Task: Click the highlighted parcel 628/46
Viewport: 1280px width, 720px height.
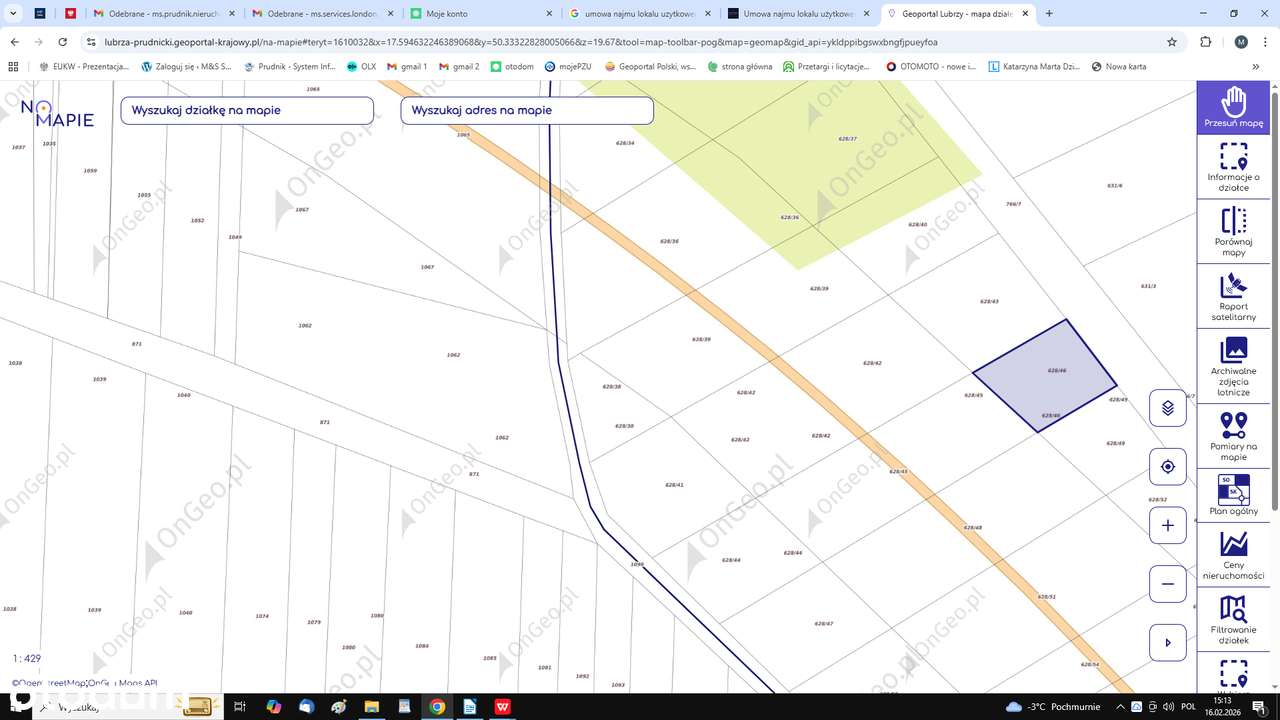Action: [x=1045, y=376]
